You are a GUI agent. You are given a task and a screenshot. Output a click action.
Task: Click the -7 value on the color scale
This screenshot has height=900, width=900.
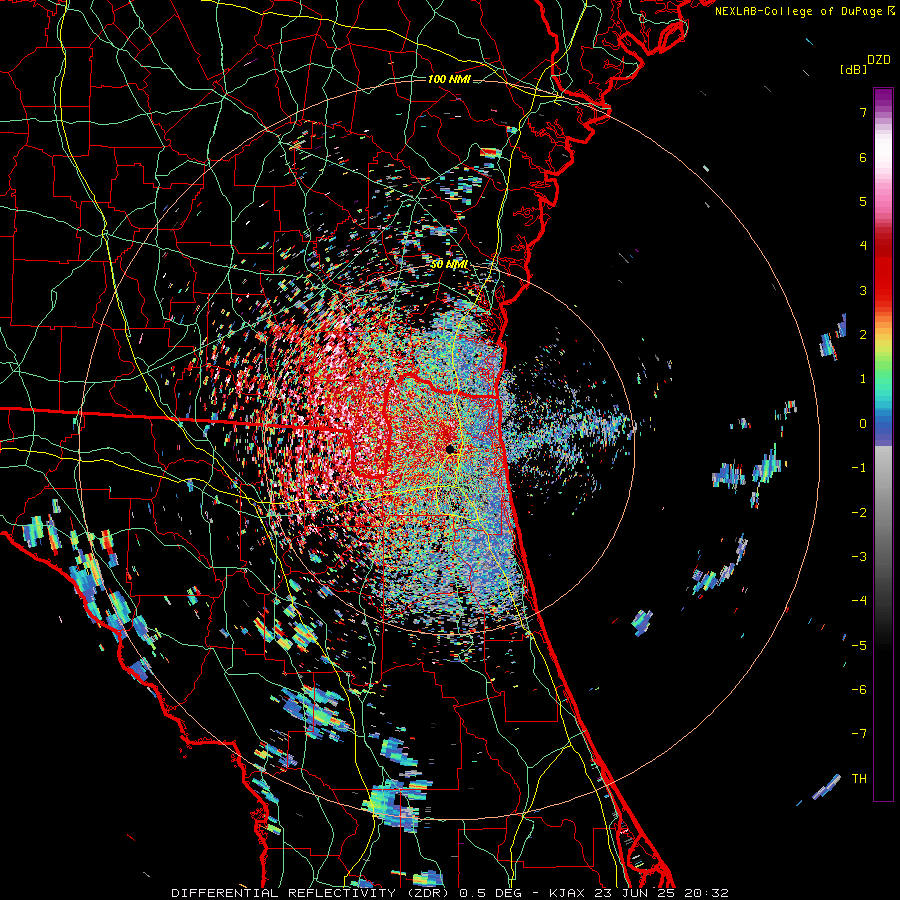(859, 734)
